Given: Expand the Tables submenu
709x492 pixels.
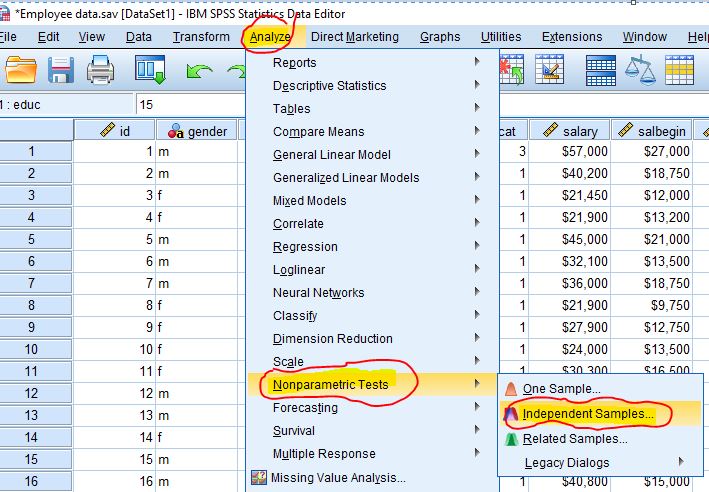Looking at the screenshot, I should point(373,109).
